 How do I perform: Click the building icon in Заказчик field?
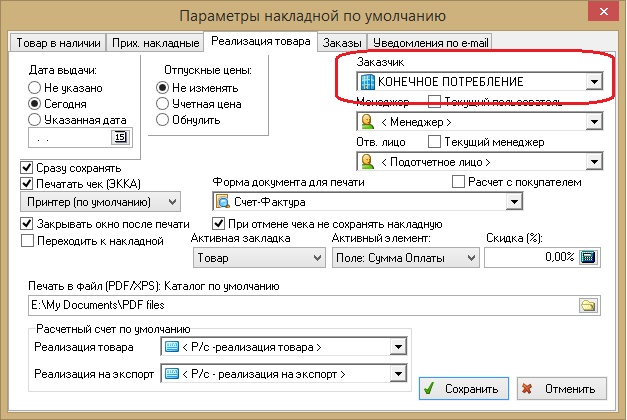tap(368, 81)
